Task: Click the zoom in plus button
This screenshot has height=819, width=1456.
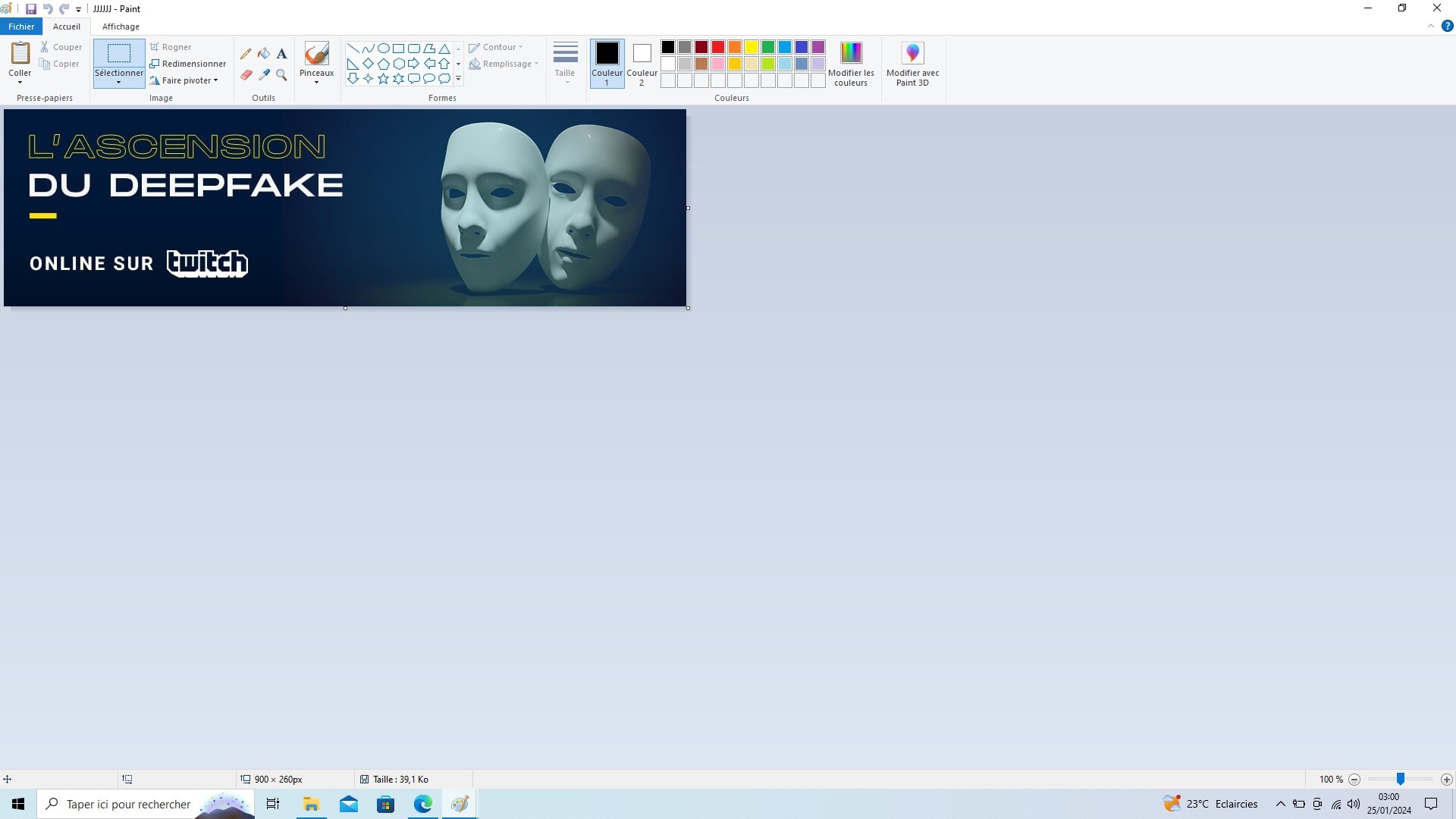Action: [1446, 780]
